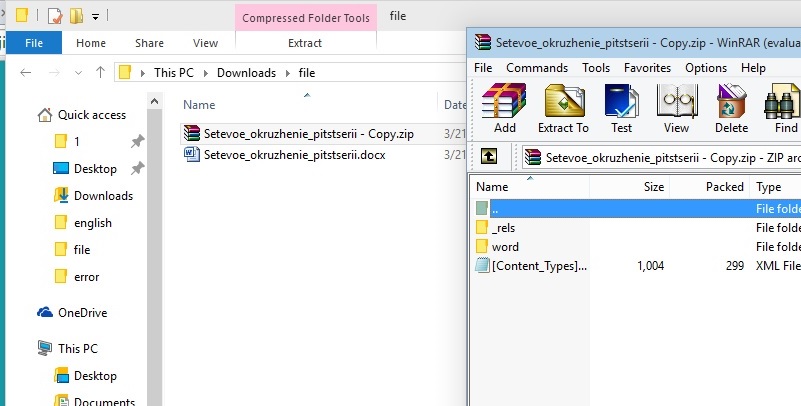
Task: Click the WinRAR title bar books icon
Action: pos(482,42)
